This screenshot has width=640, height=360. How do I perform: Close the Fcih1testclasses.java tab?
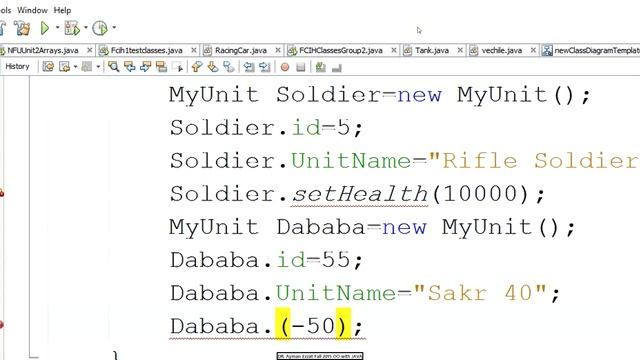click(193, 50)
